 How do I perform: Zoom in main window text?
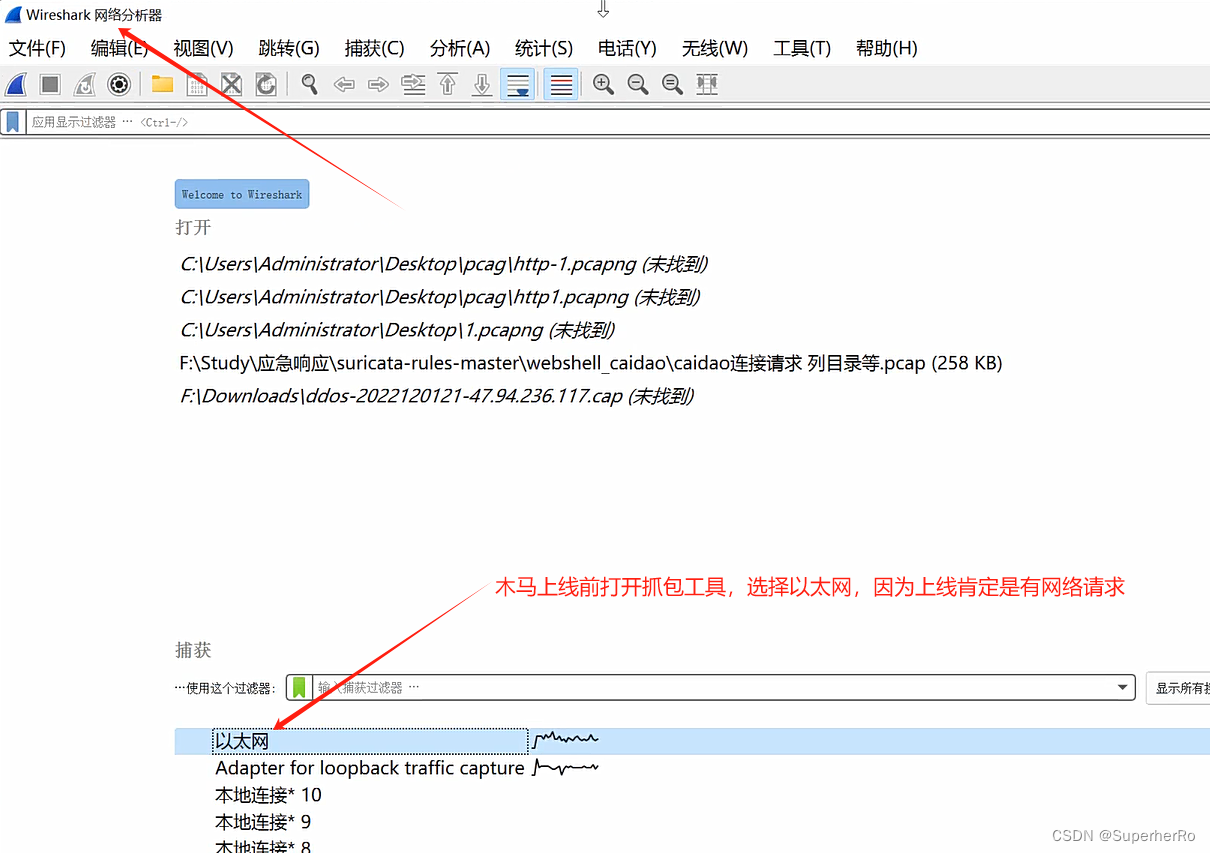pyautogui.click(x=603, y=85)
